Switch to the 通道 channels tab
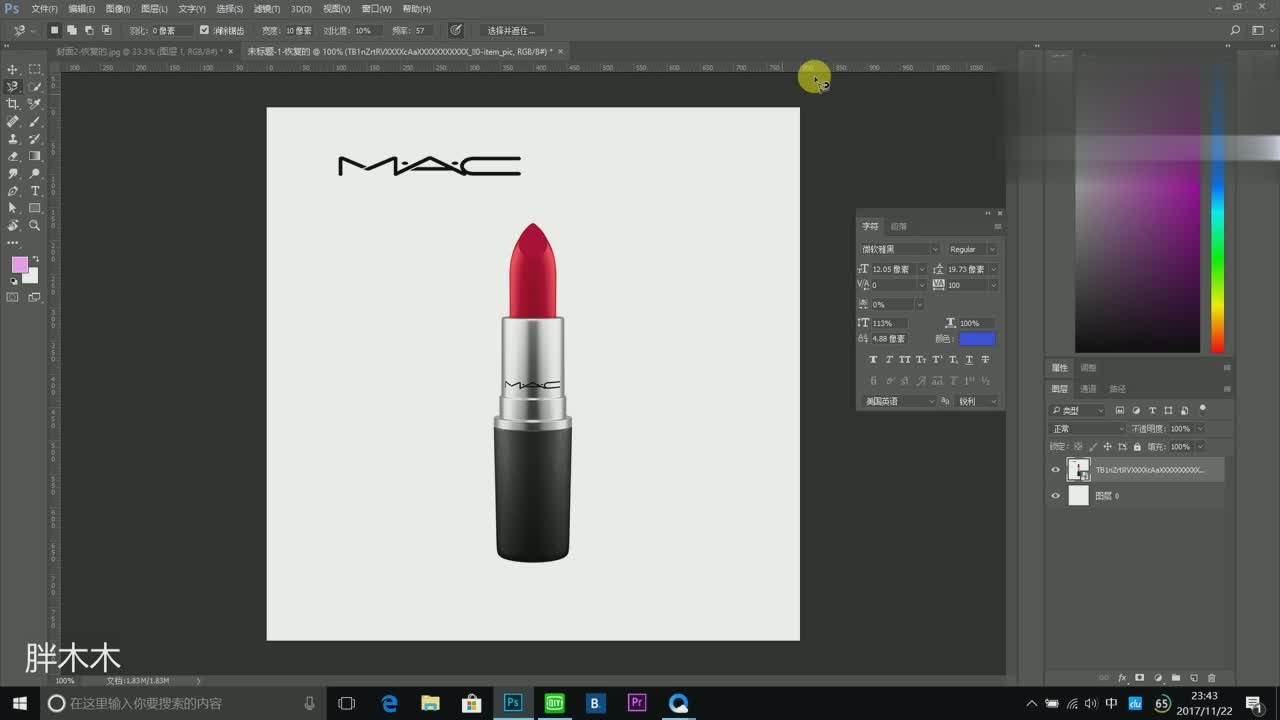This screenshot has height=720, width=1280. 1088,389
